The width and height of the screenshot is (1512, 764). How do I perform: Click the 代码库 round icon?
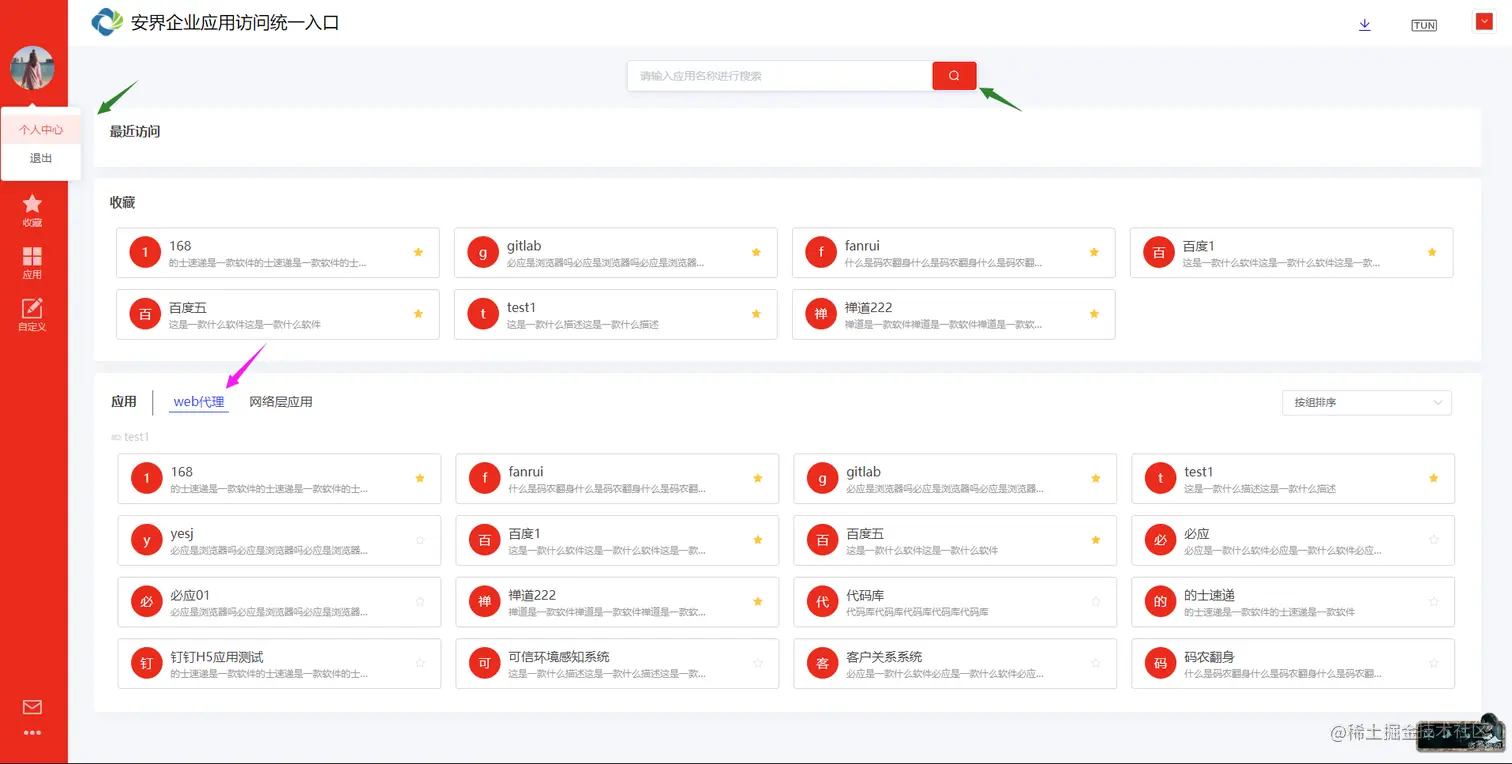pyautogui.click(x=823, y=602)
